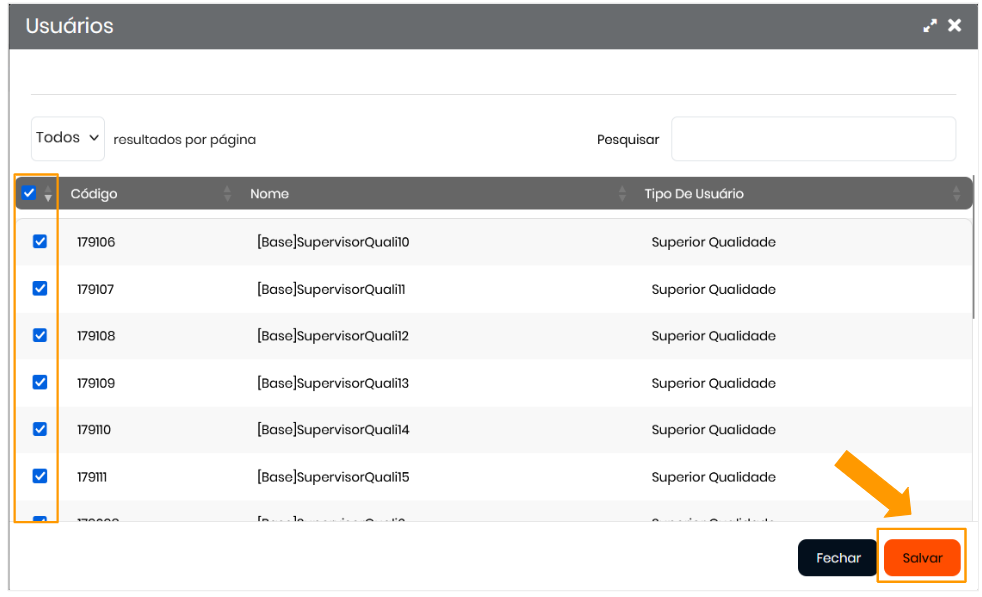Open the Todos results per page dropdown
982x597 pixels.
[67, 138]
